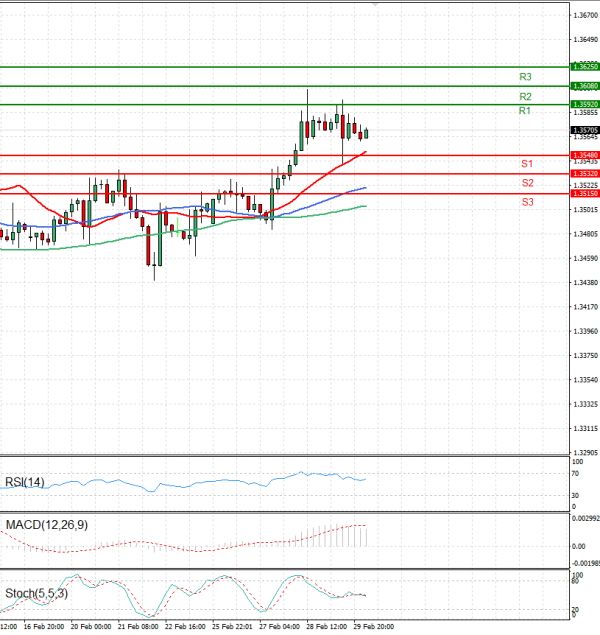Click the 21 Feb 08:00 time label

138,627
